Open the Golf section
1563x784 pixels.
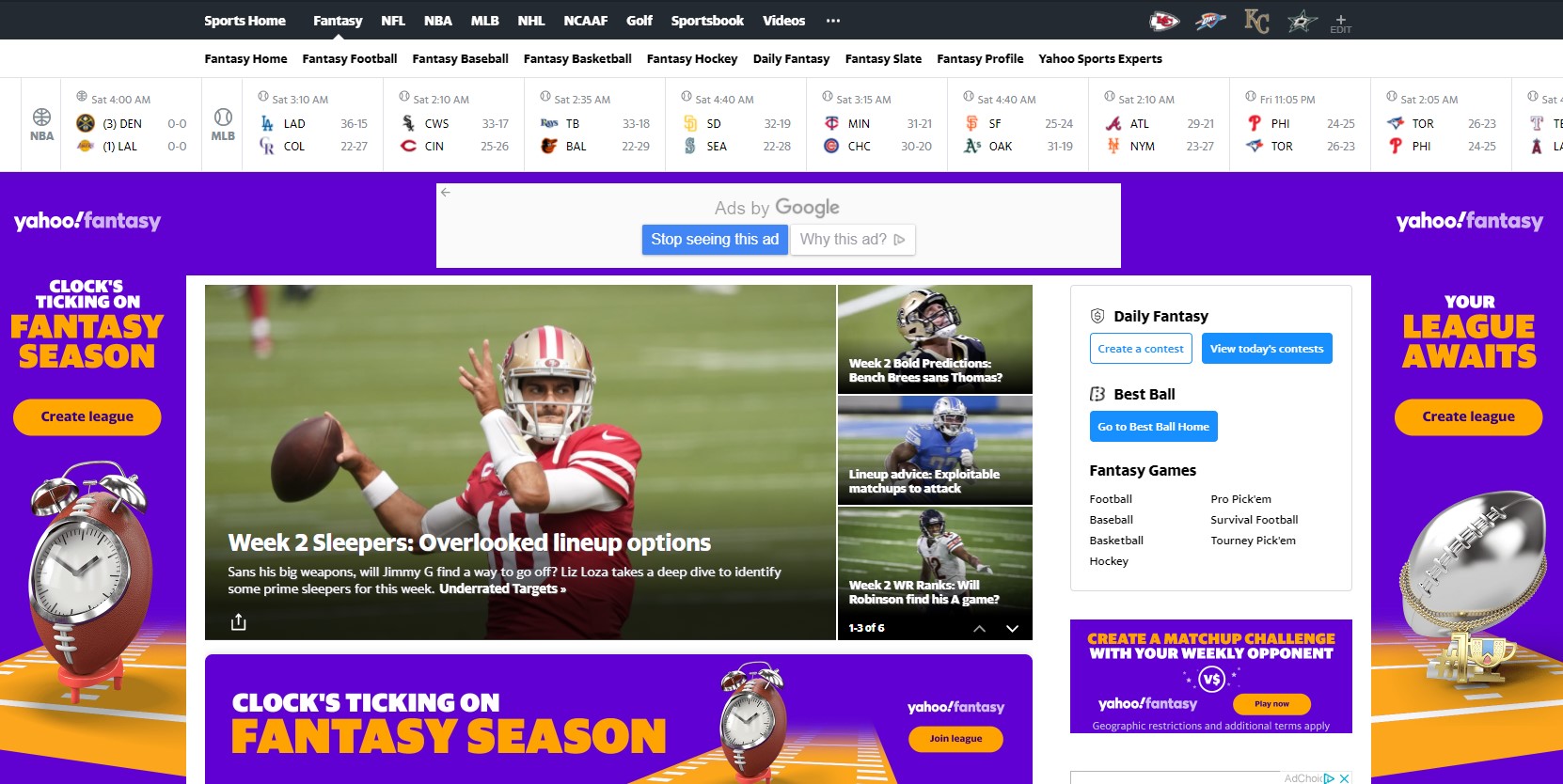pos(639,20)
